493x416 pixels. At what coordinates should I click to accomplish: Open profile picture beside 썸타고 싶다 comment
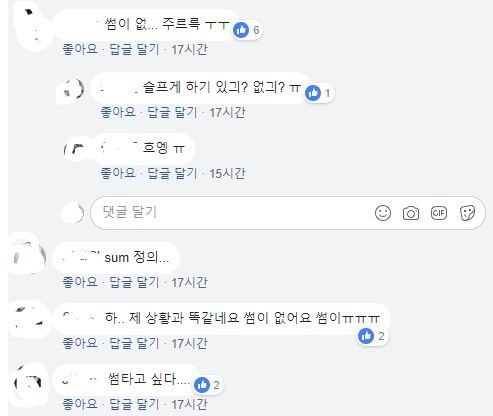pyautogui.click(x=29, y=382)
